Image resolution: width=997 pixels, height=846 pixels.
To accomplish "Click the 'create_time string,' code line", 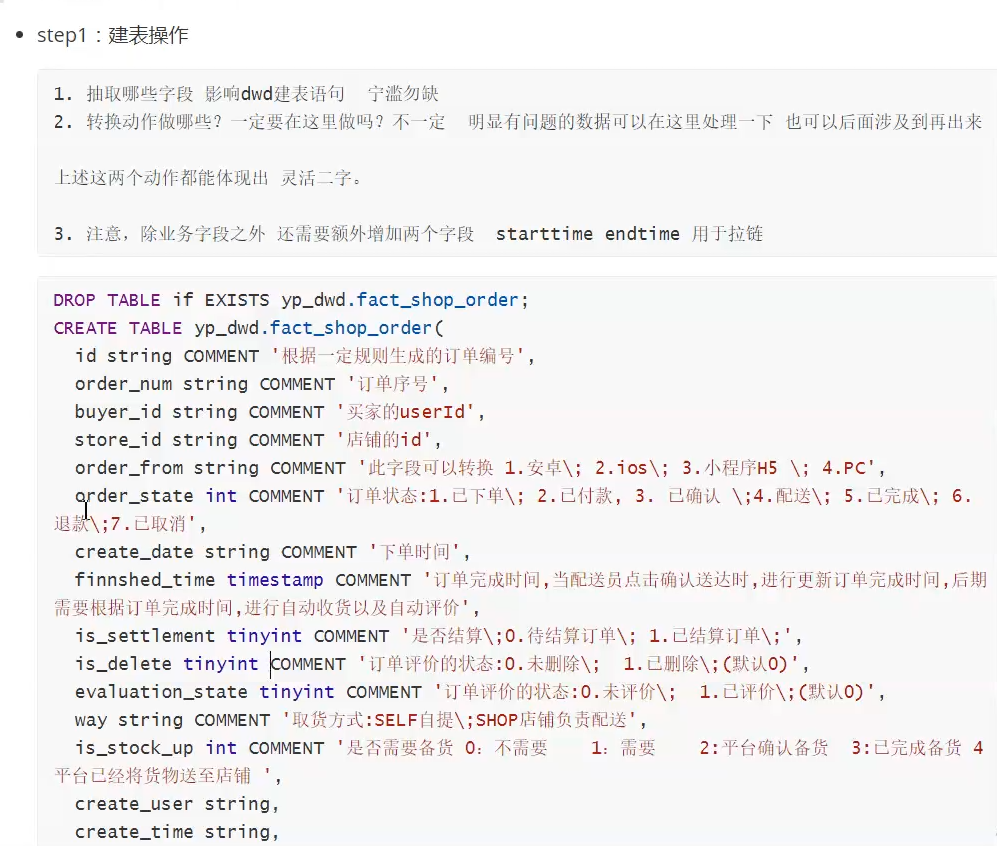I will click(177, 831).
